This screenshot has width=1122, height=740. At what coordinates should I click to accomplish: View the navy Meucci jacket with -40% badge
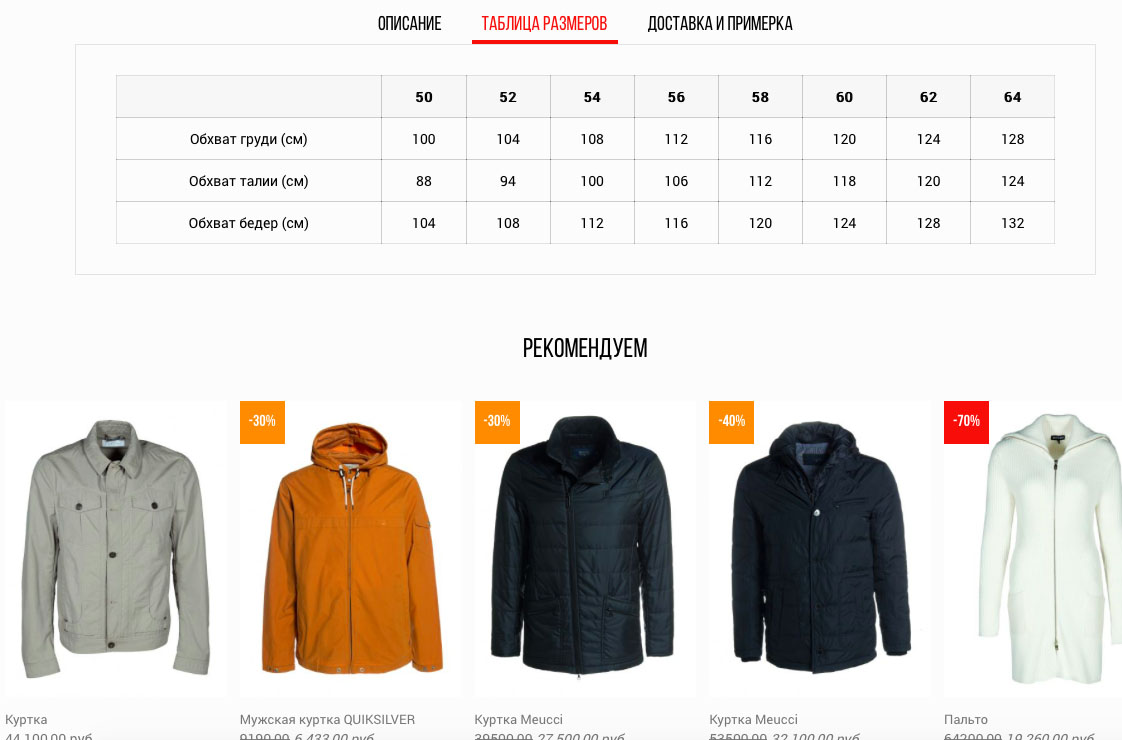[x=820, y=548]
